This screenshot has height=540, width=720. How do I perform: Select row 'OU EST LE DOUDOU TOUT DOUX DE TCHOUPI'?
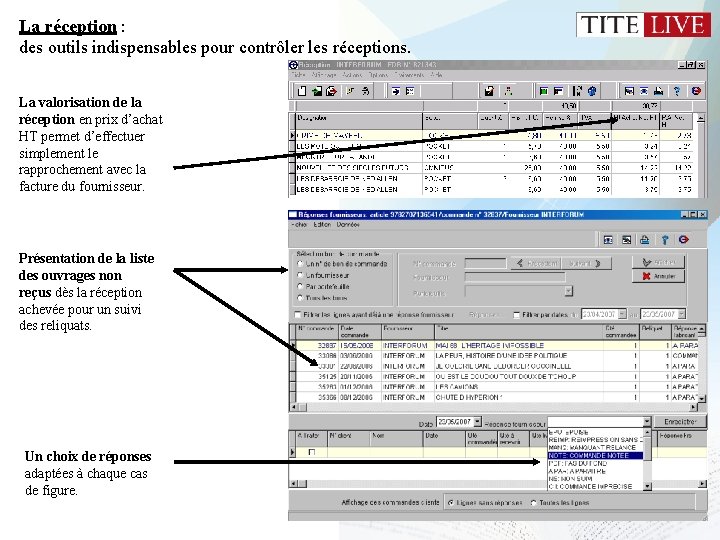pos(497,377)
